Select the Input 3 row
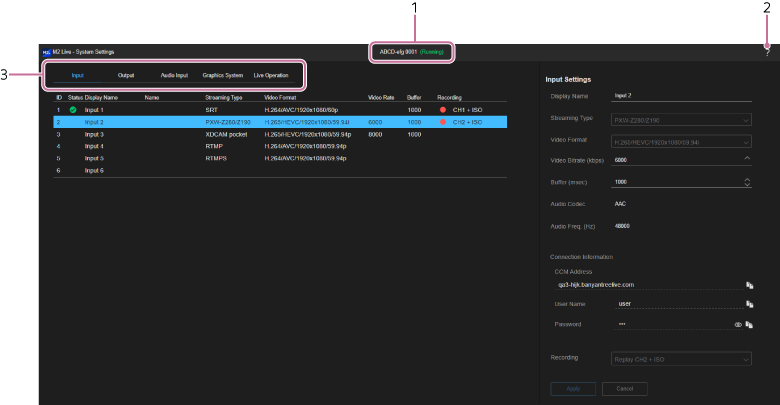Viewport: 780px width, 405px height. (x=280, y=134)
